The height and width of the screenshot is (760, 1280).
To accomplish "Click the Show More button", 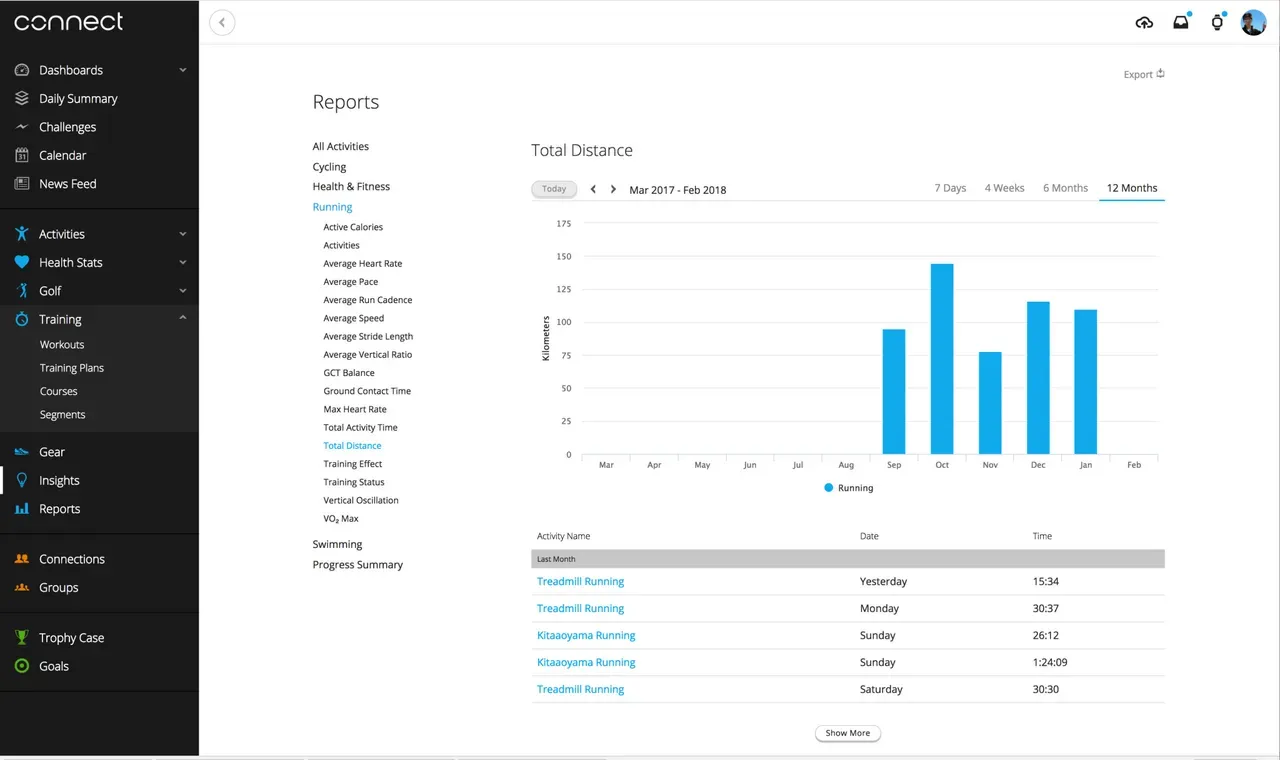I will point(848,733).
